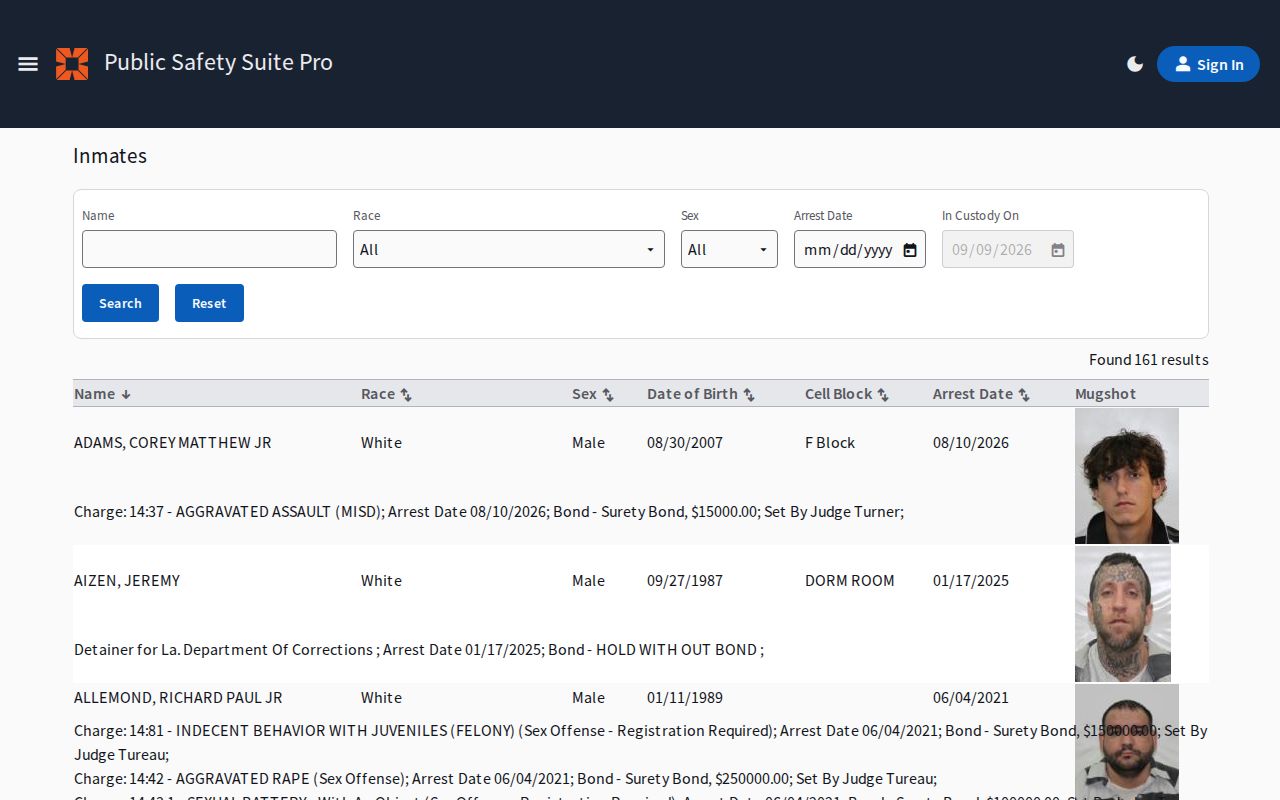Sort by the Name column header

[x=102, y=394]
